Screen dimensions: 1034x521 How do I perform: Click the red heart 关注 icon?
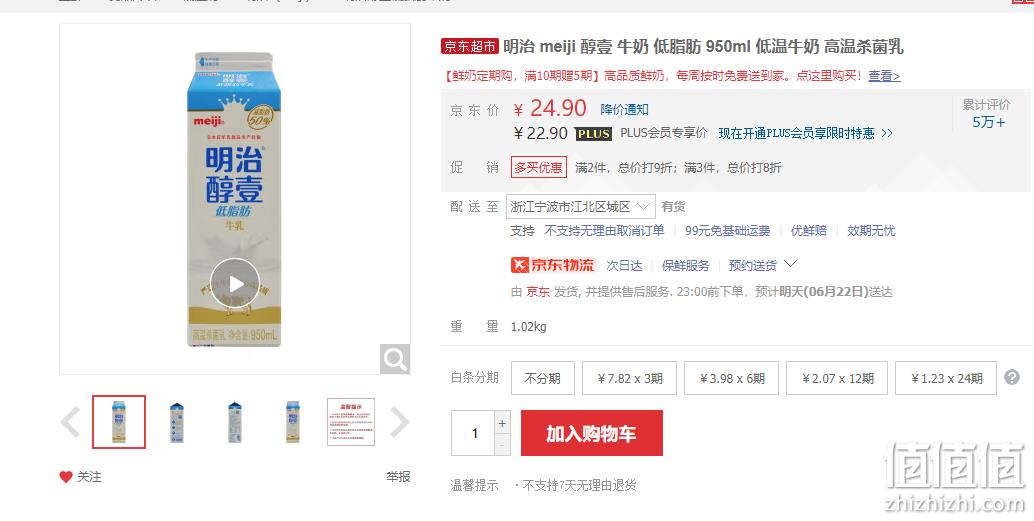tap(65, 477)
